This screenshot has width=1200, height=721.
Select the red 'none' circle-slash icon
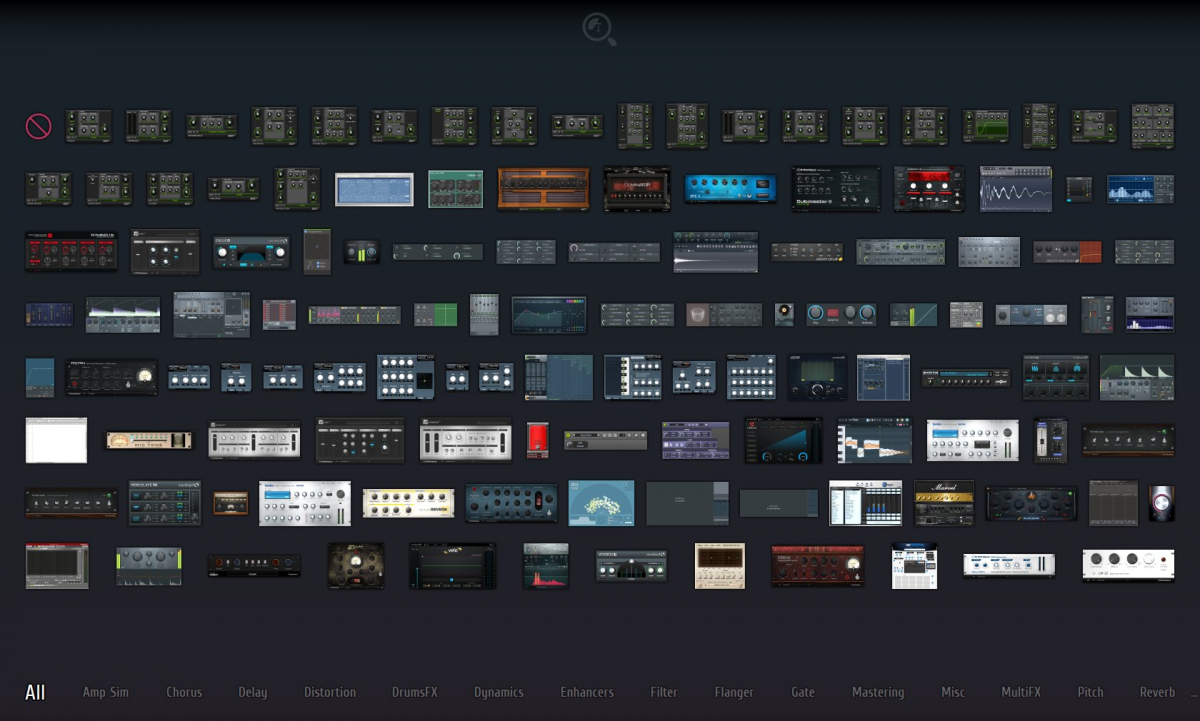coord(38,126)
